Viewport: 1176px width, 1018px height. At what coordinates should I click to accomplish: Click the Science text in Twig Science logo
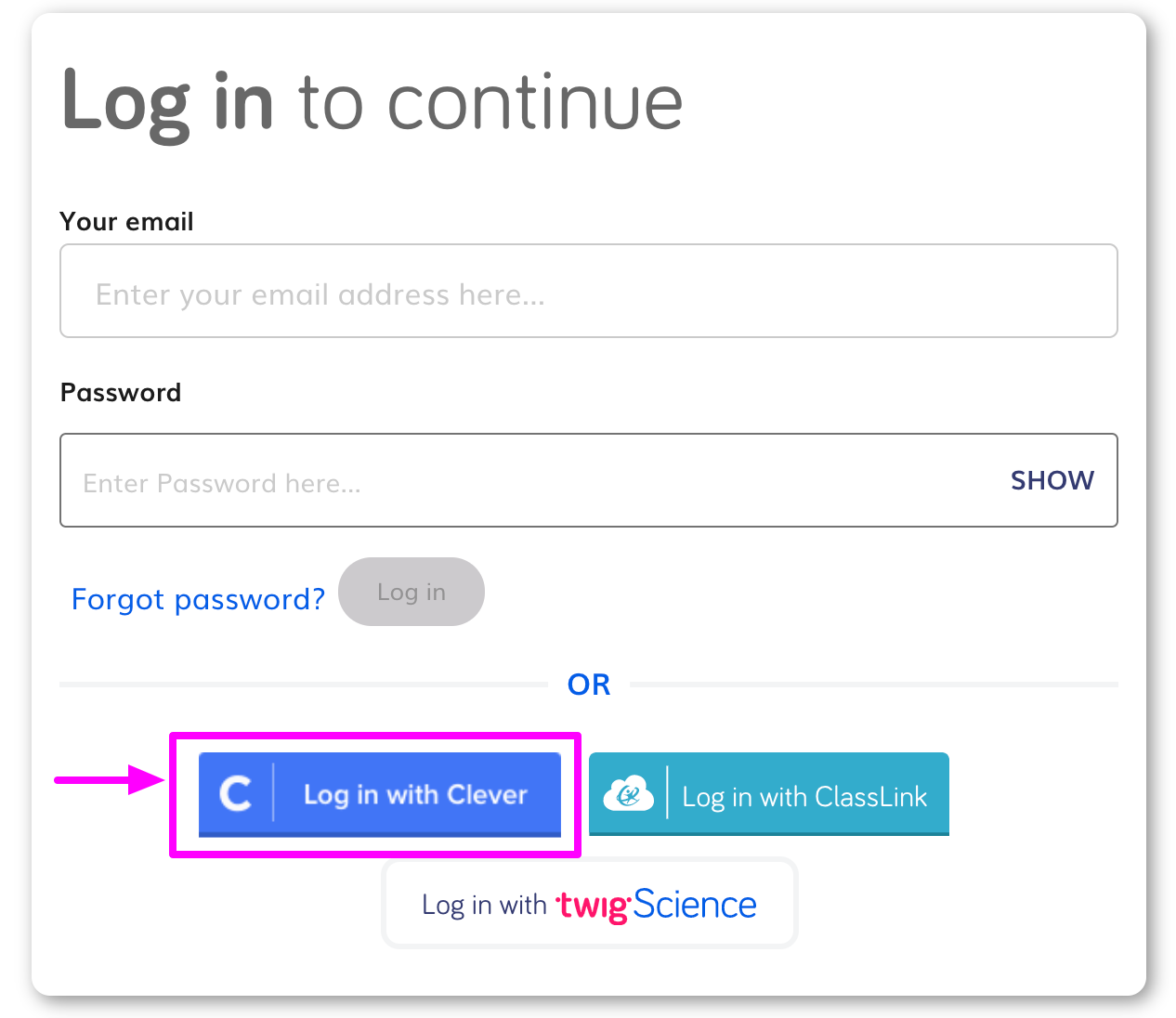pos(694,903)
